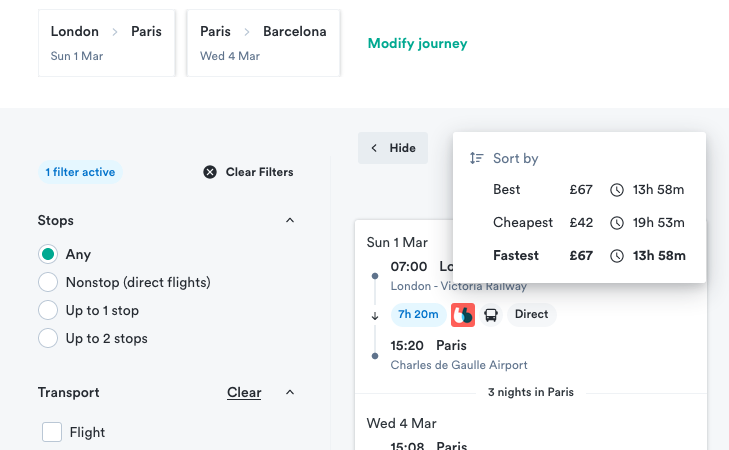Click the bus transport icon
Image resolution: width=729 pixels, height=450 pixels.
coord(491,314)
